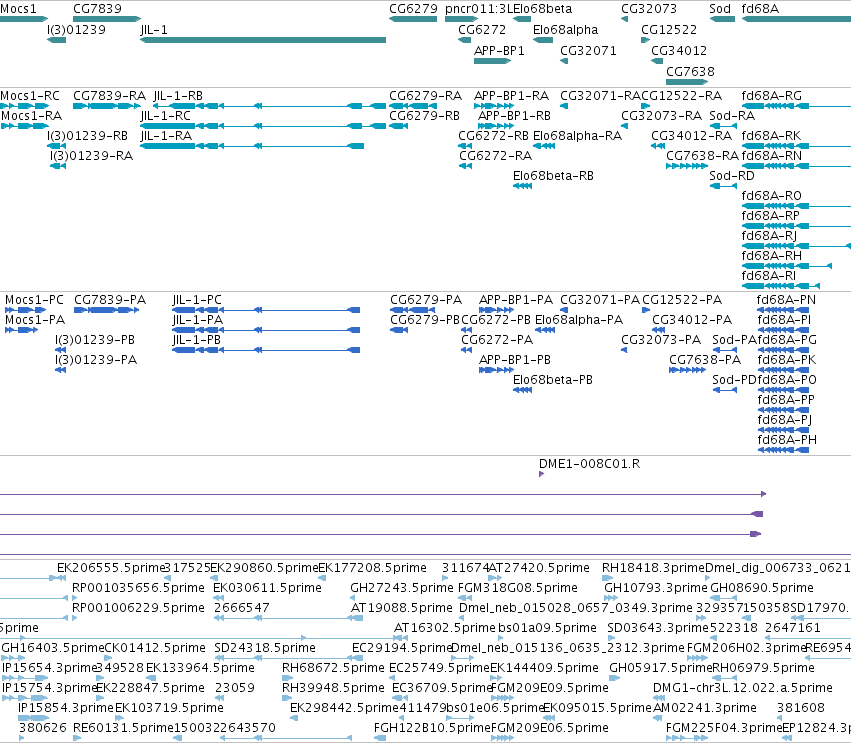This screenshot has height=743, width=851.
Task: Select the APP-BP1 gene label
Action: pos(499,51)
